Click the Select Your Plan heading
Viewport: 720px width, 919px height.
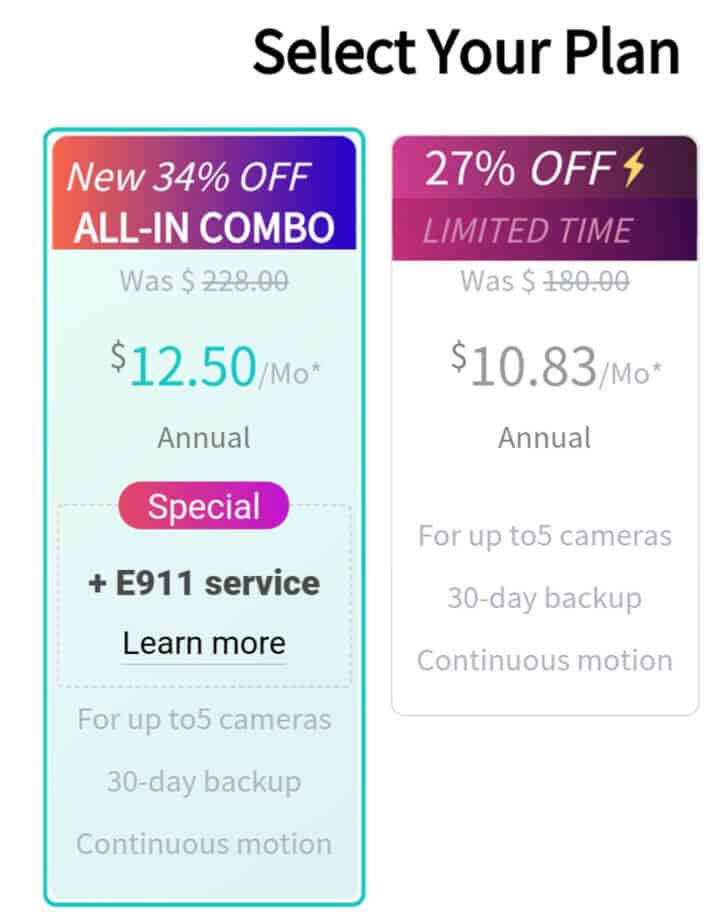point(466,52)
